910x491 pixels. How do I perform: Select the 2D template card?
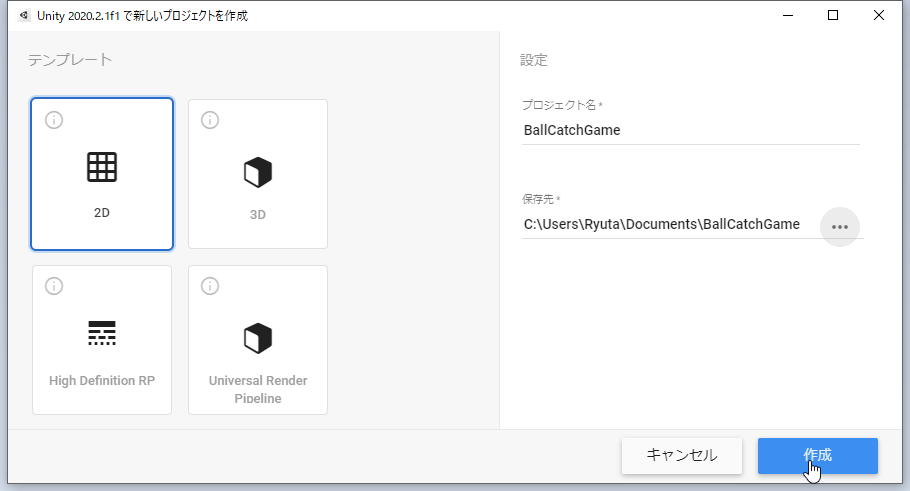click(102, 174)
